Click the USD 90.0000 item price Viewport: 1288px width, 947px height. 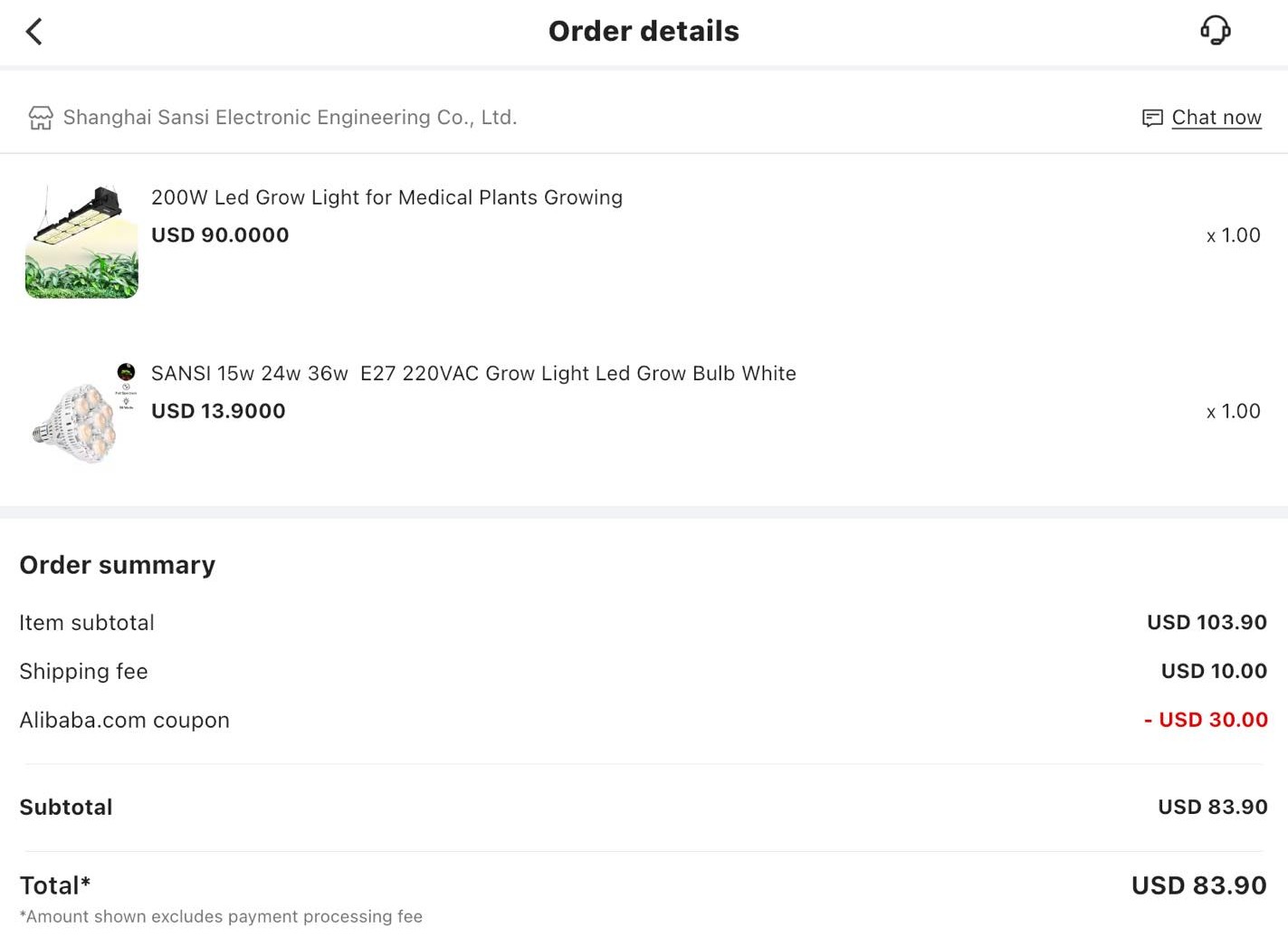(220, 235)
